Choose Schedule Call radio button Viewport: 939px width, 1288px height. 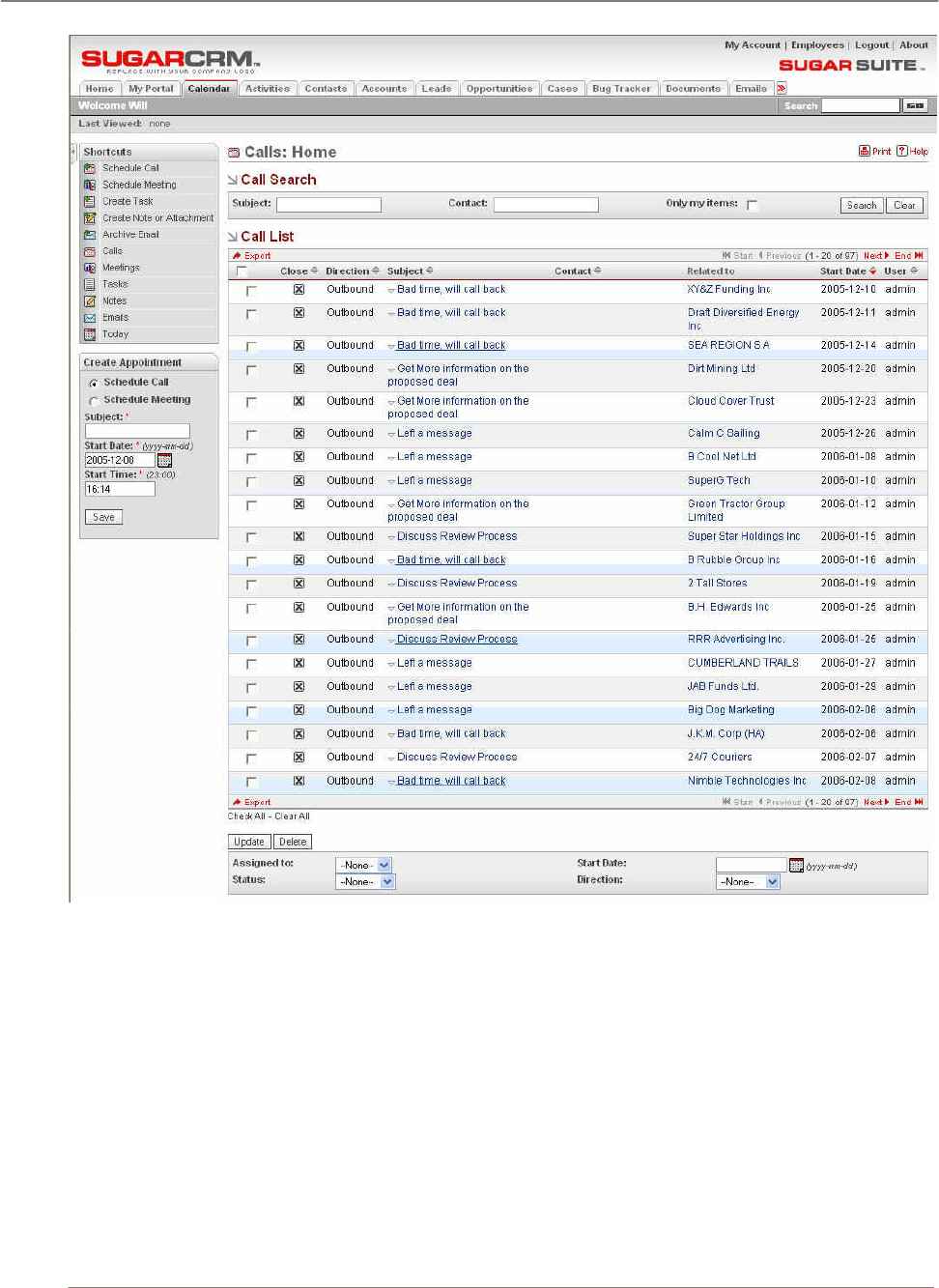click(x=94, y=384)
